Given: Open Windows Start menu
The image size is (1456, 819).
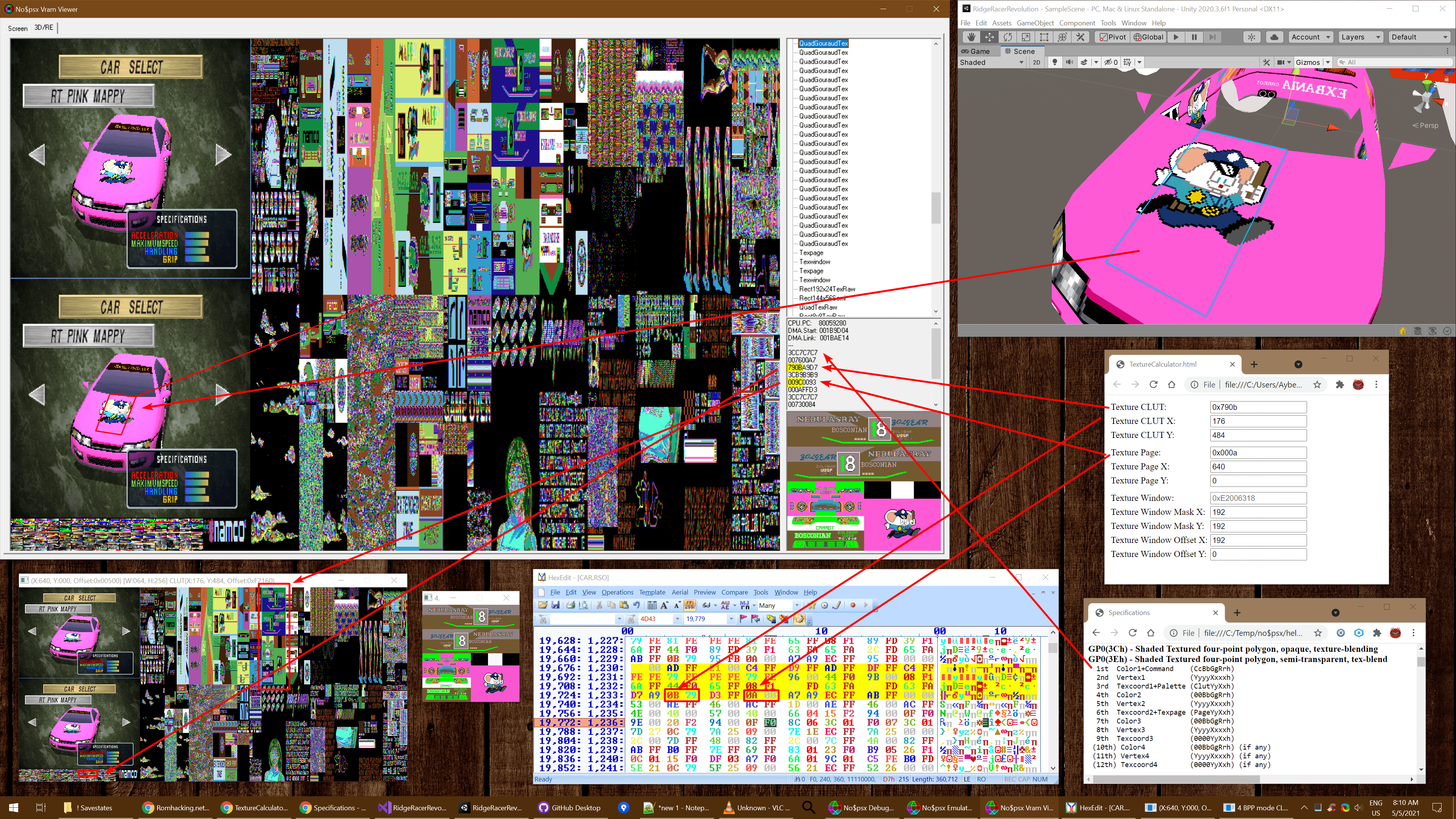Looking at the screenshot, I should click(14, 808).
